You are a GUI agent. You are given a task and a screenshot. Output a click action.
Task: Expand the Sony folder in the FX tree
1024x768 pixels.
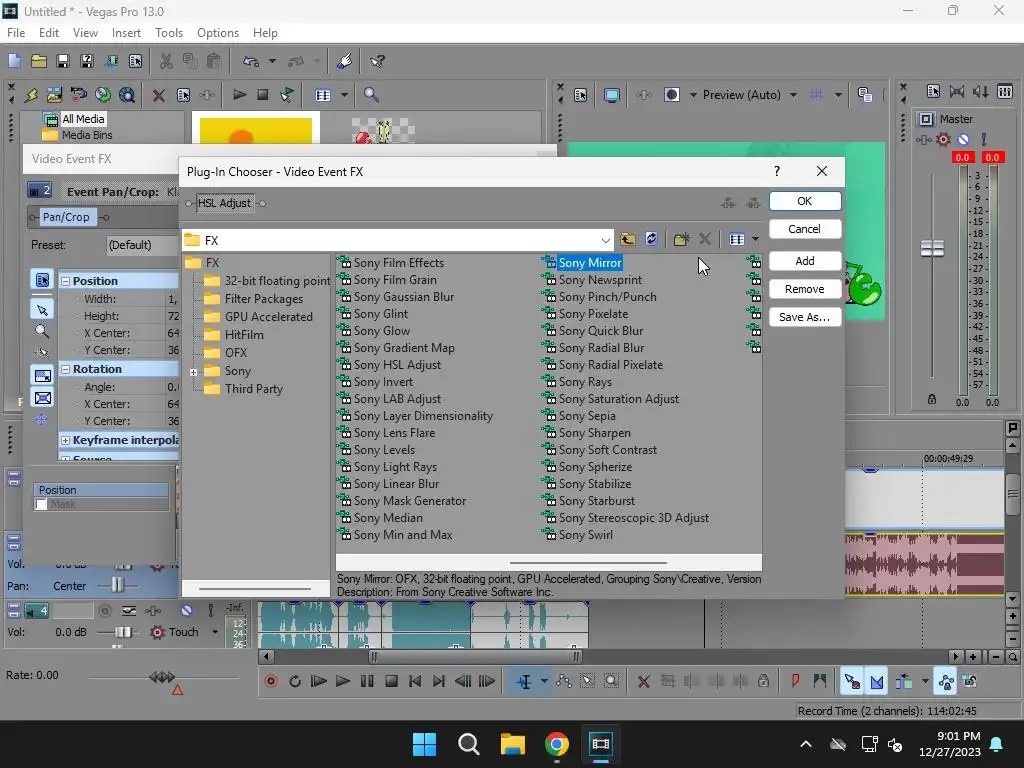[x=193, y=372]
